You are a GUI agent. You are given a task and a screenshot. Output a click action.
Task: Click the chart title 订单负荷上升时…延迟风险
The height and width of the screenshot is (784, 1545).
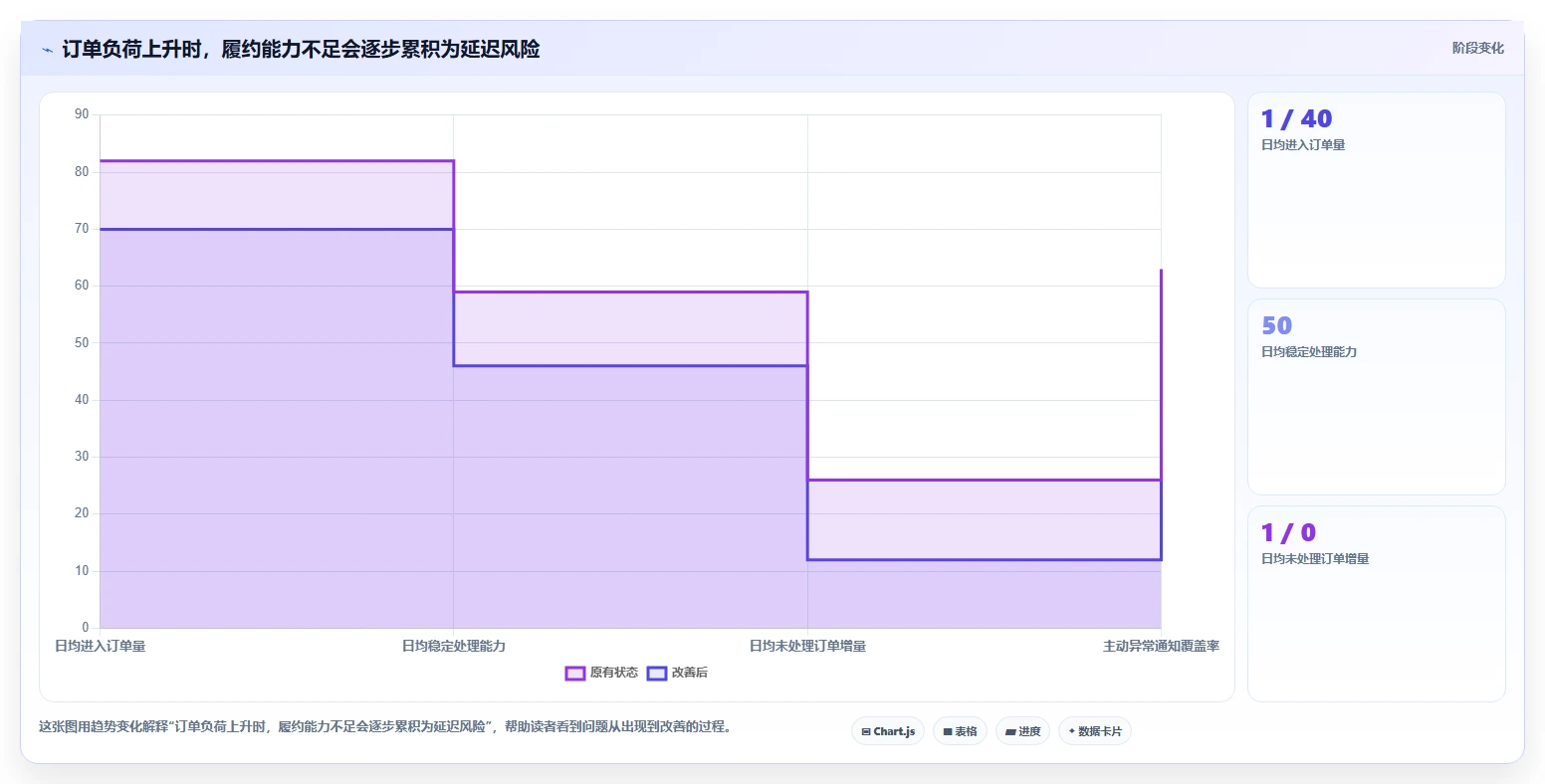[x=301, y=50]
